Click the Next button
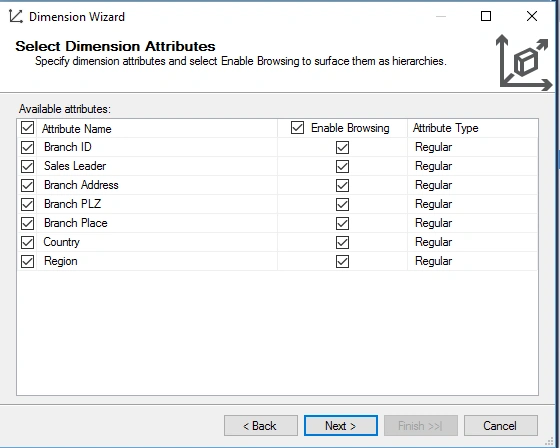This screenshot has width=560, height=448. coord(341,425)
